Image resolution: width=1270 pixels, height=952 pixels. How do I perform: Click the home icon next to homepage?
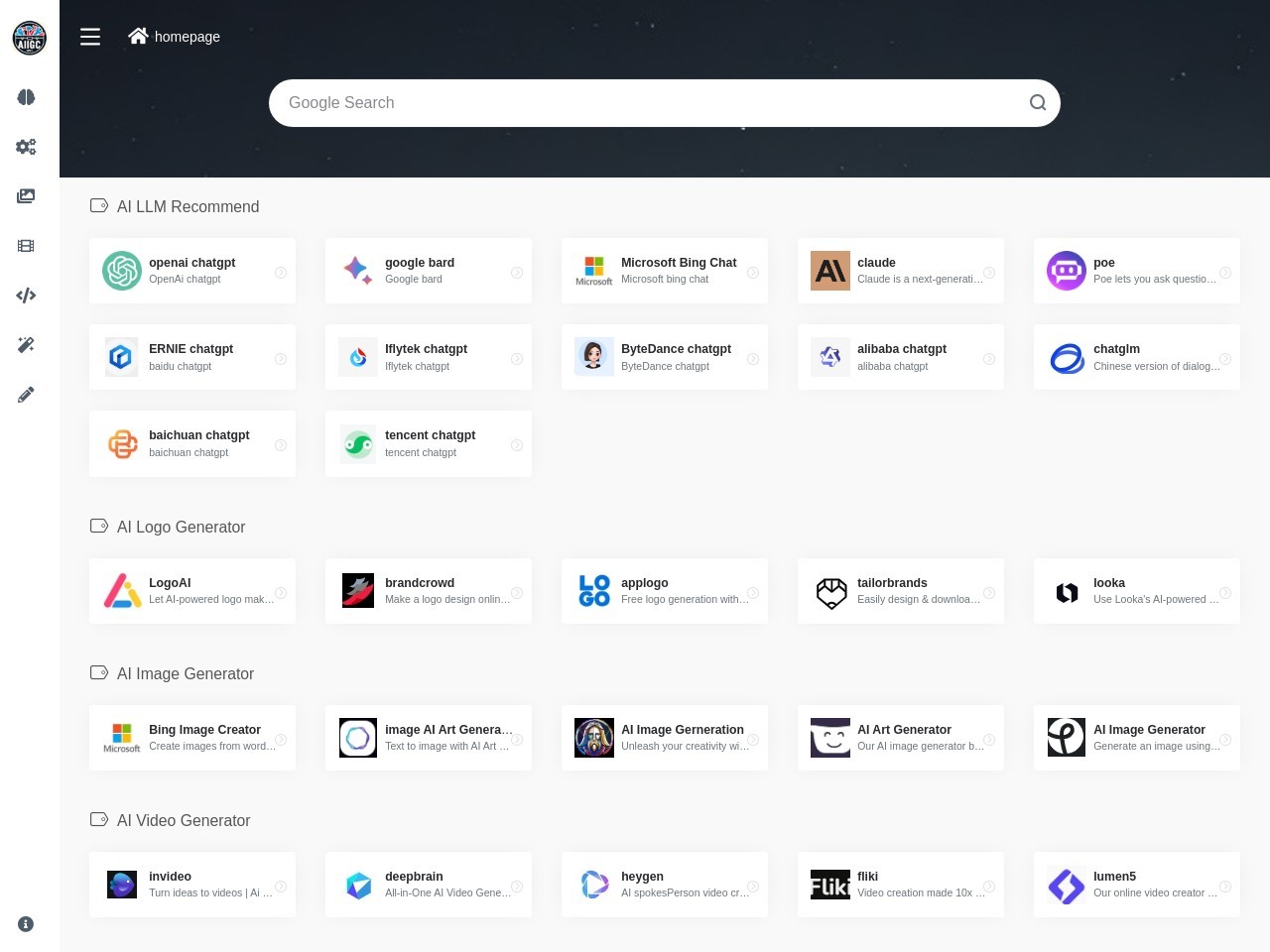pyautogui.click(x=138, y=36)
